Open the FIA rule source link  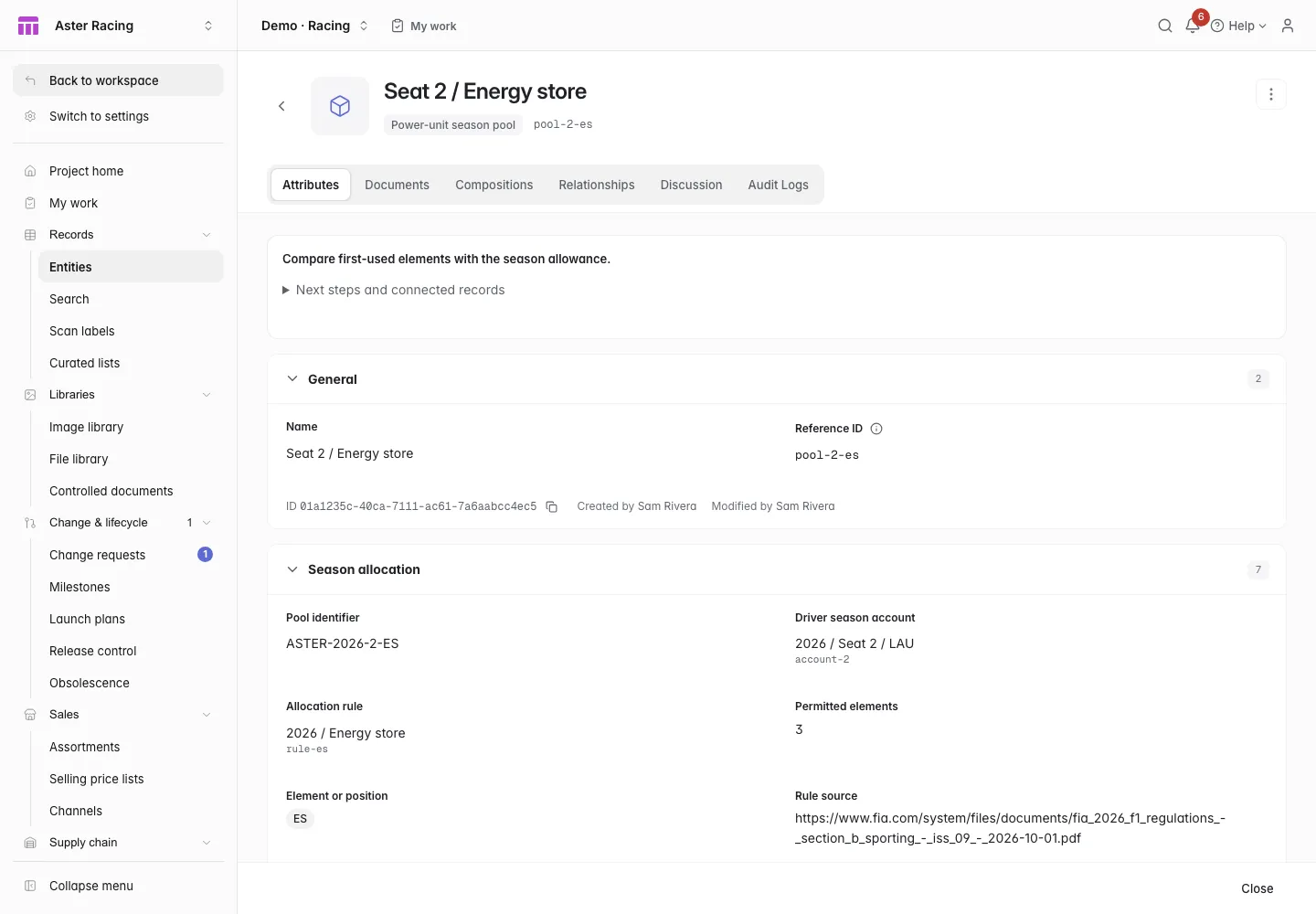(x=1010, y=828)
